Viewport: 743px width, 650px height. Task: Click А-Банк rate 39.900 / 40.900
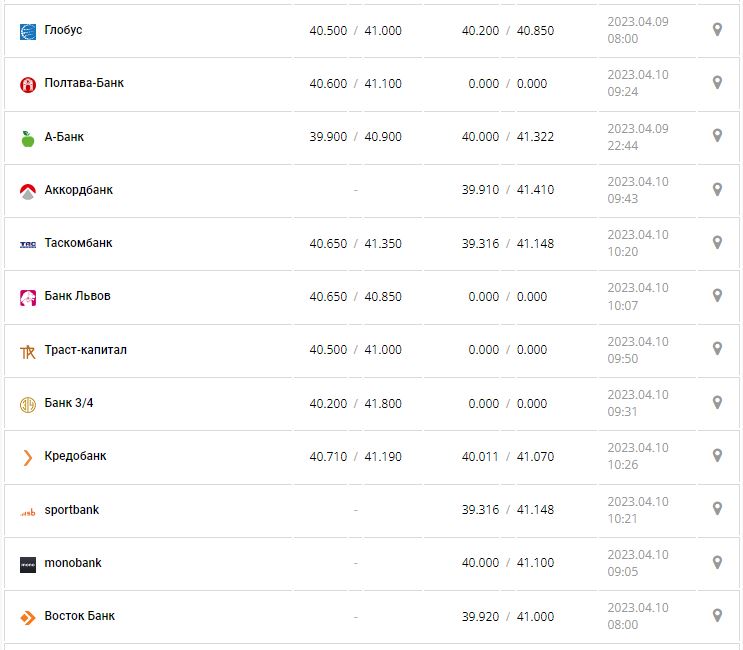click(x=355, y=137)
